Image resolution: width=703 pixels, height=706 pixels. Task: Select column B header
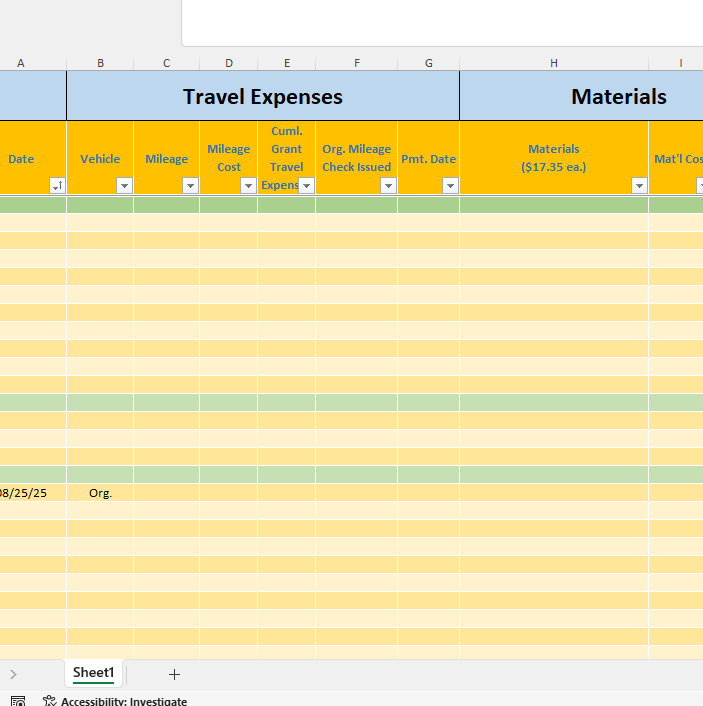[100, 63]
